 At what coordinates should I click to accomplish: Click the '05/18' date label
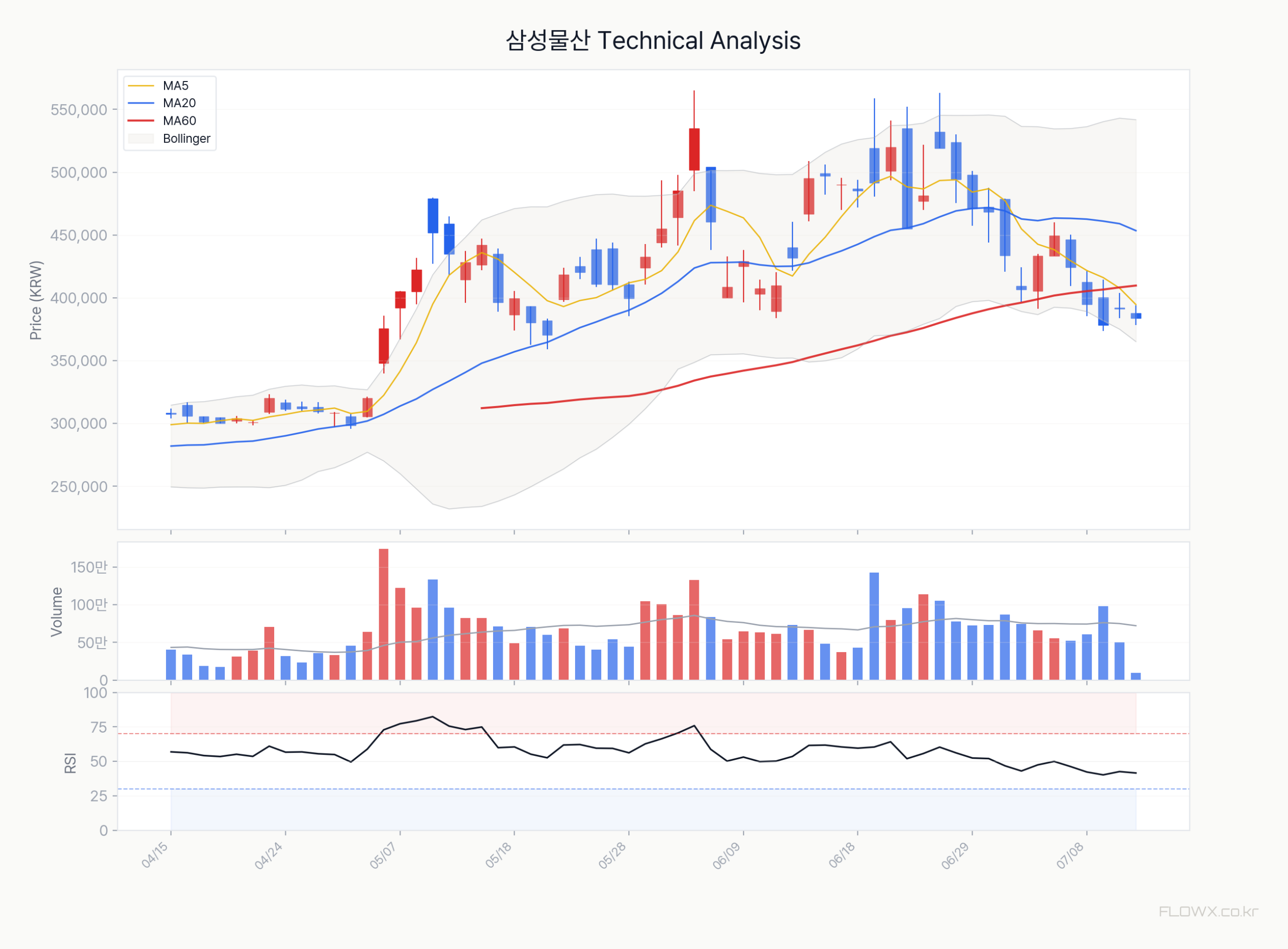(x=498, y=855)
